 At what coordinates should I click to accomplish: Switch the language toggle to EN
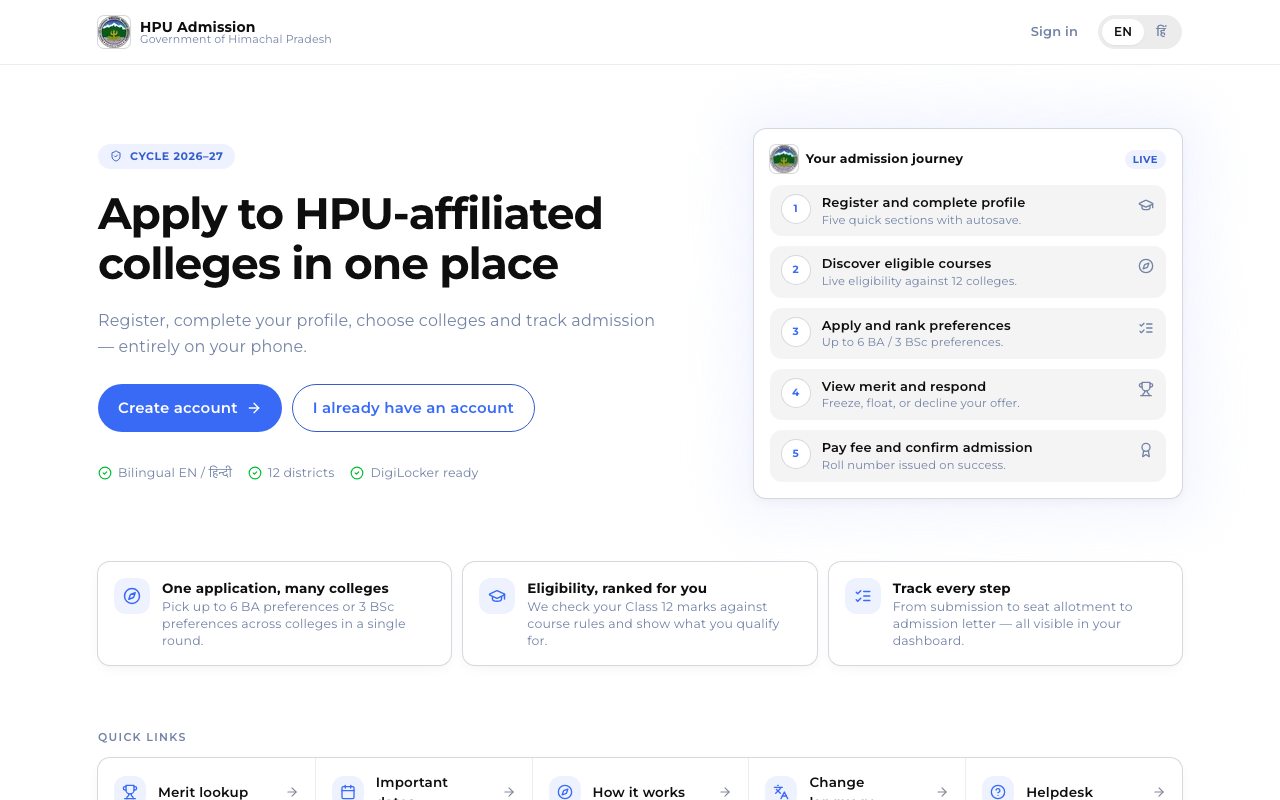(1123, 32)
